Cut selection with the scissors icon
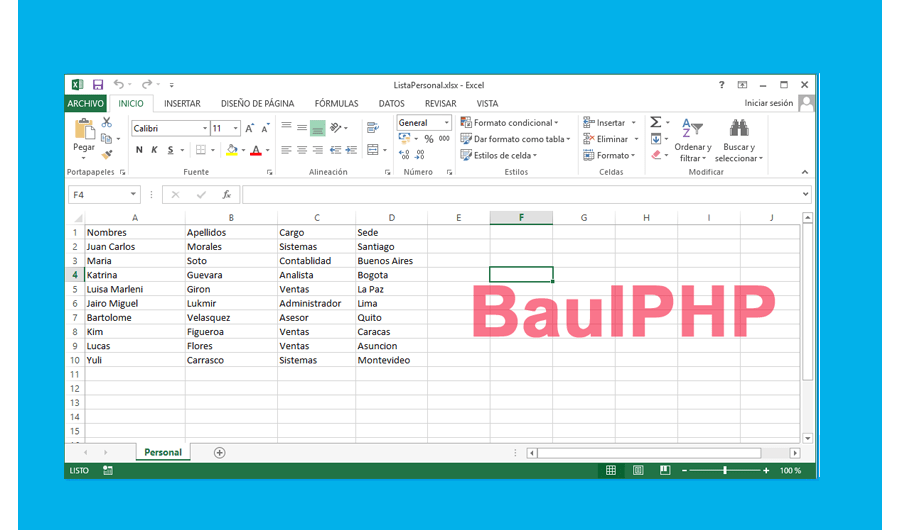The width and height of the screenshot is (900, 530). pos(107,122)
